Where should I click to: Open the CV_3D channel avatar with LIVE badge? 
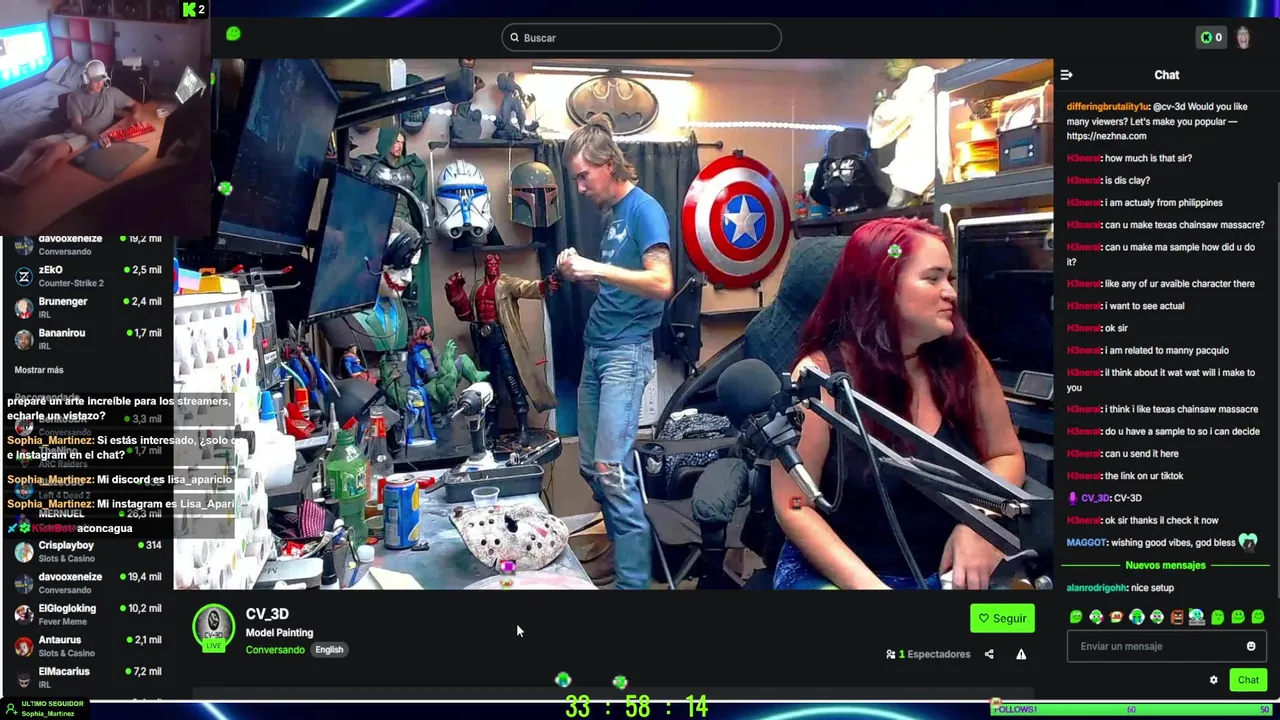coord(213,628)
